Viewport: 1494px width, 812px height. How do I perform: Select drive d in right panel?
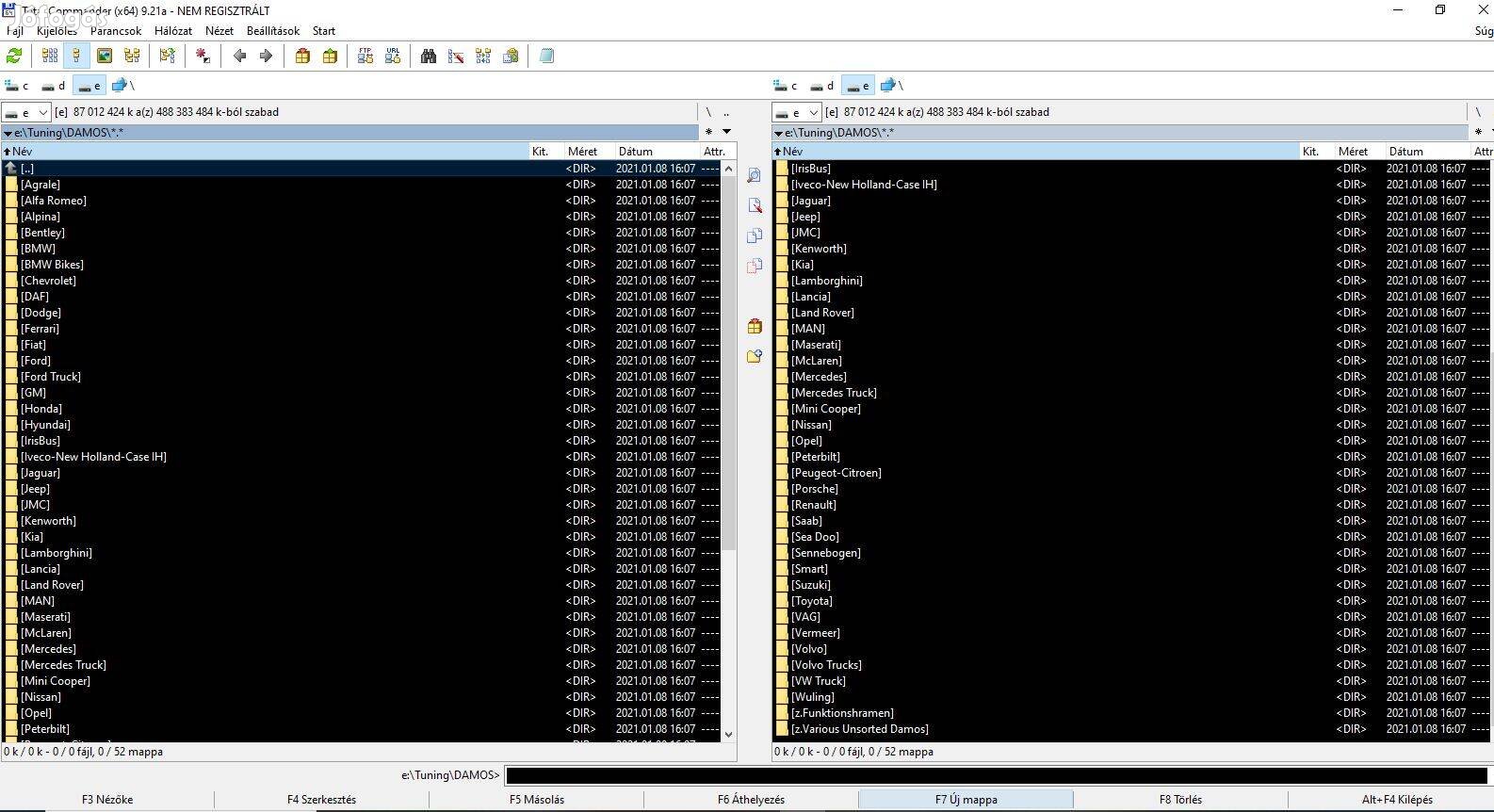click(822, 86)
